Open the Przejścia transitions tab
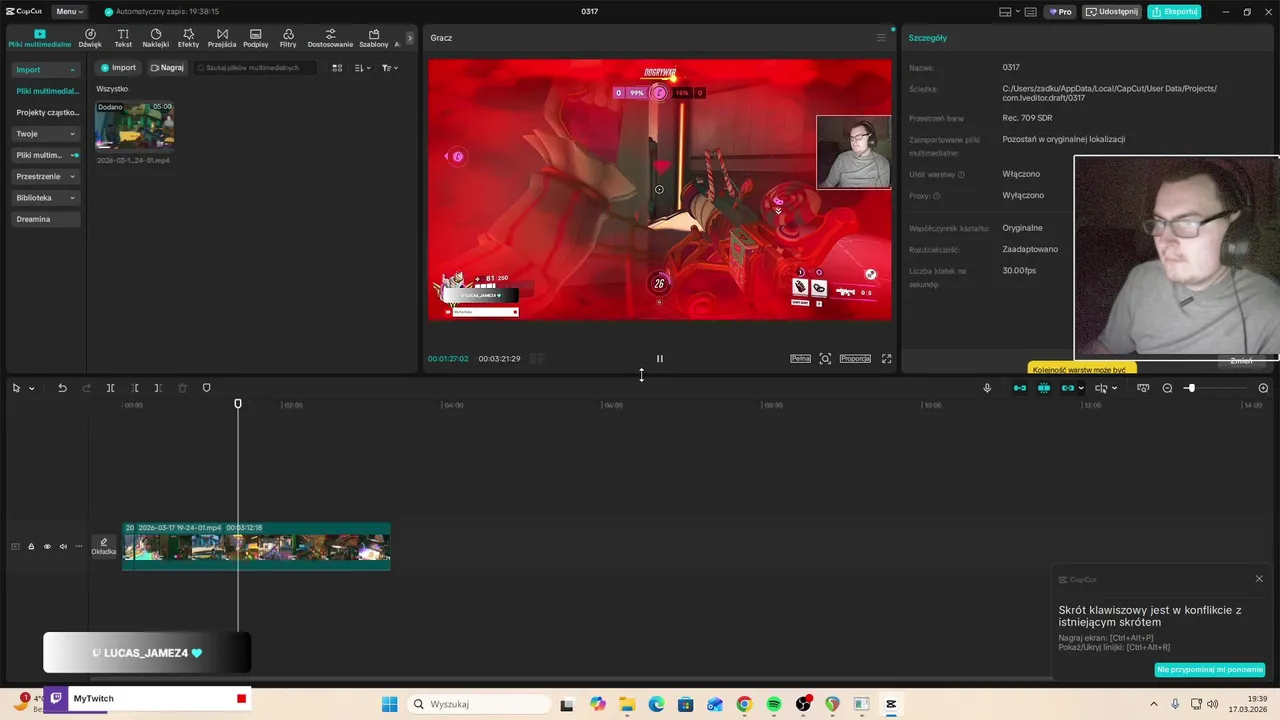Screen dimensions: 1280x720 click(x=222, y=38)
